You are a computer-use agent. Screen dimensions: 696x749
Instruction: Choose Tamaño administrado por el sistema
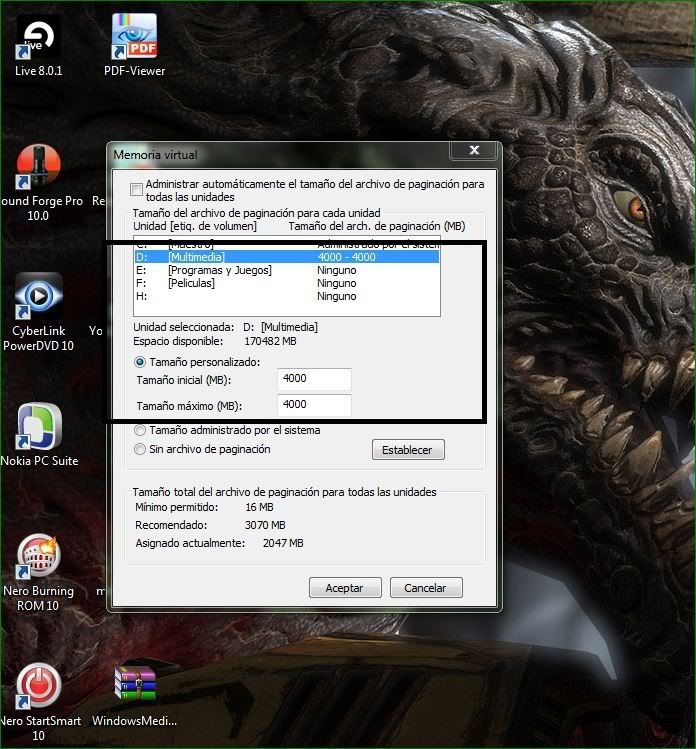[139, 430]
